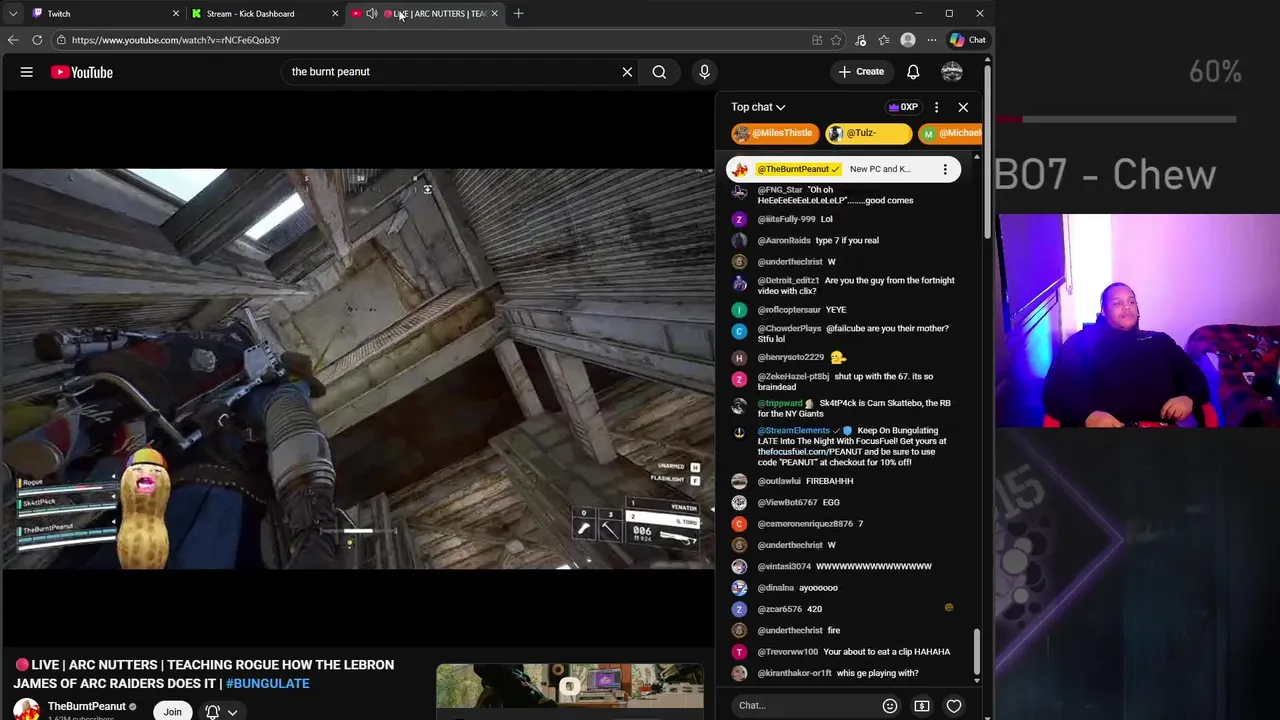Open TheBurntPeanut channel avatar

[x=26, y=710]
